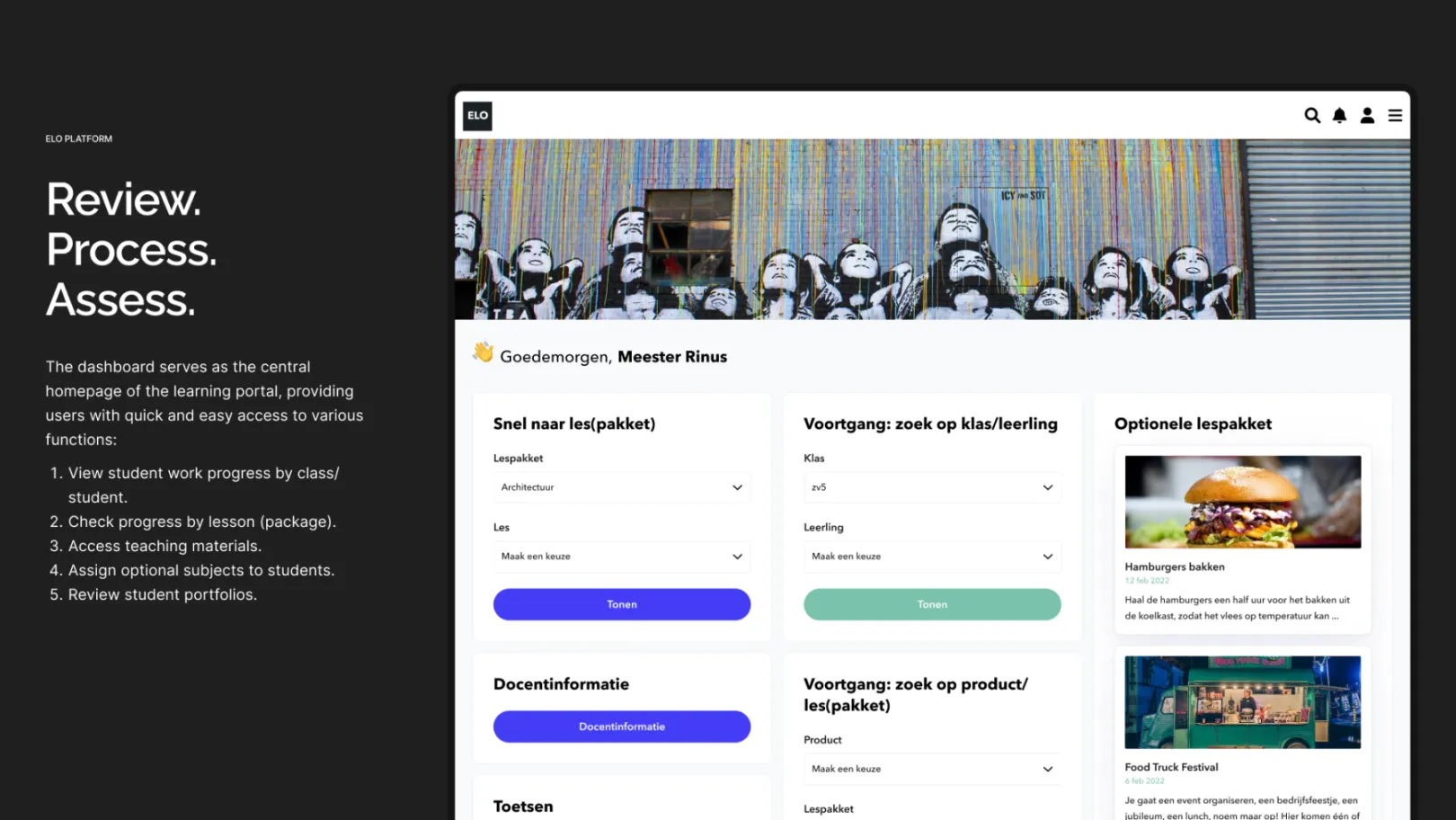Expand the Product dropdown
Viewport: 1456px width, 820px height.
pyautogui.click(x=932, y=769)
